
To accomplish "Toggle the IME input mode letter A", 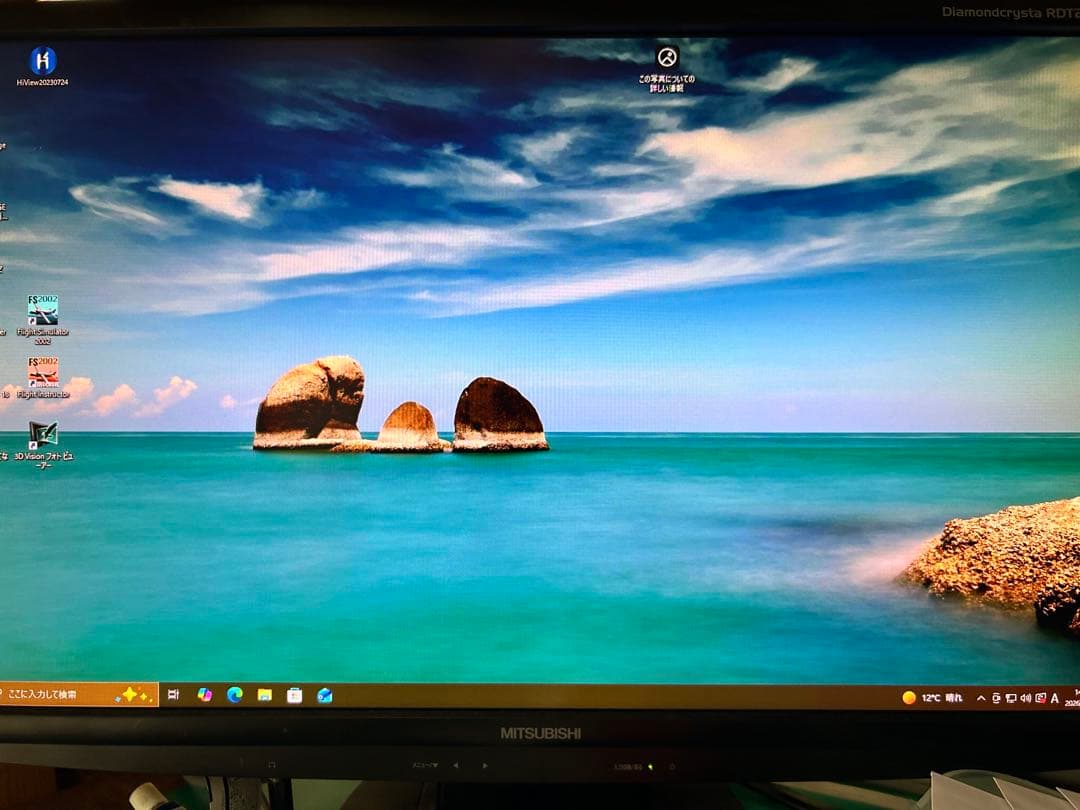I will (x=1055, y=697).
